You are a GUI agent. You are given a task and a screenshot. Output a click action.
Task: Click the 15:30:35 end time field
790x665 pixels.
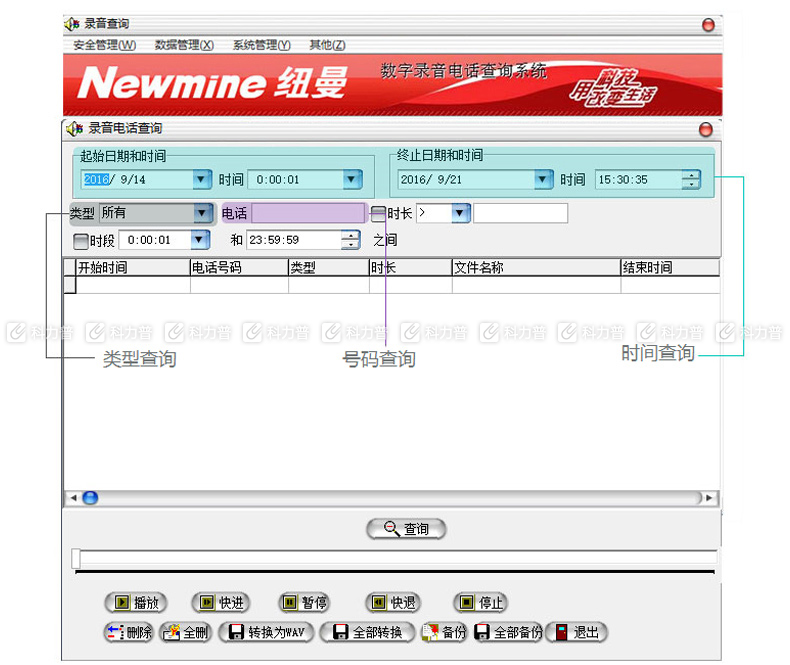pos(638,179)
